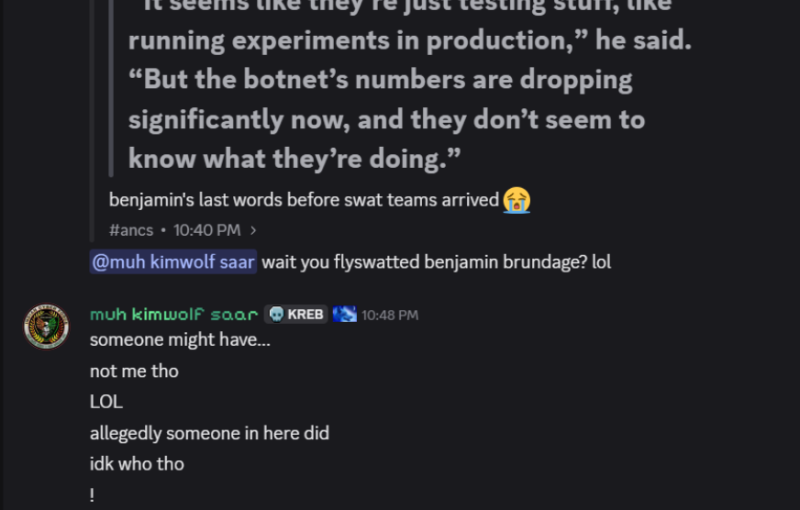Click the KREB server tag badge

coord(296,314)
